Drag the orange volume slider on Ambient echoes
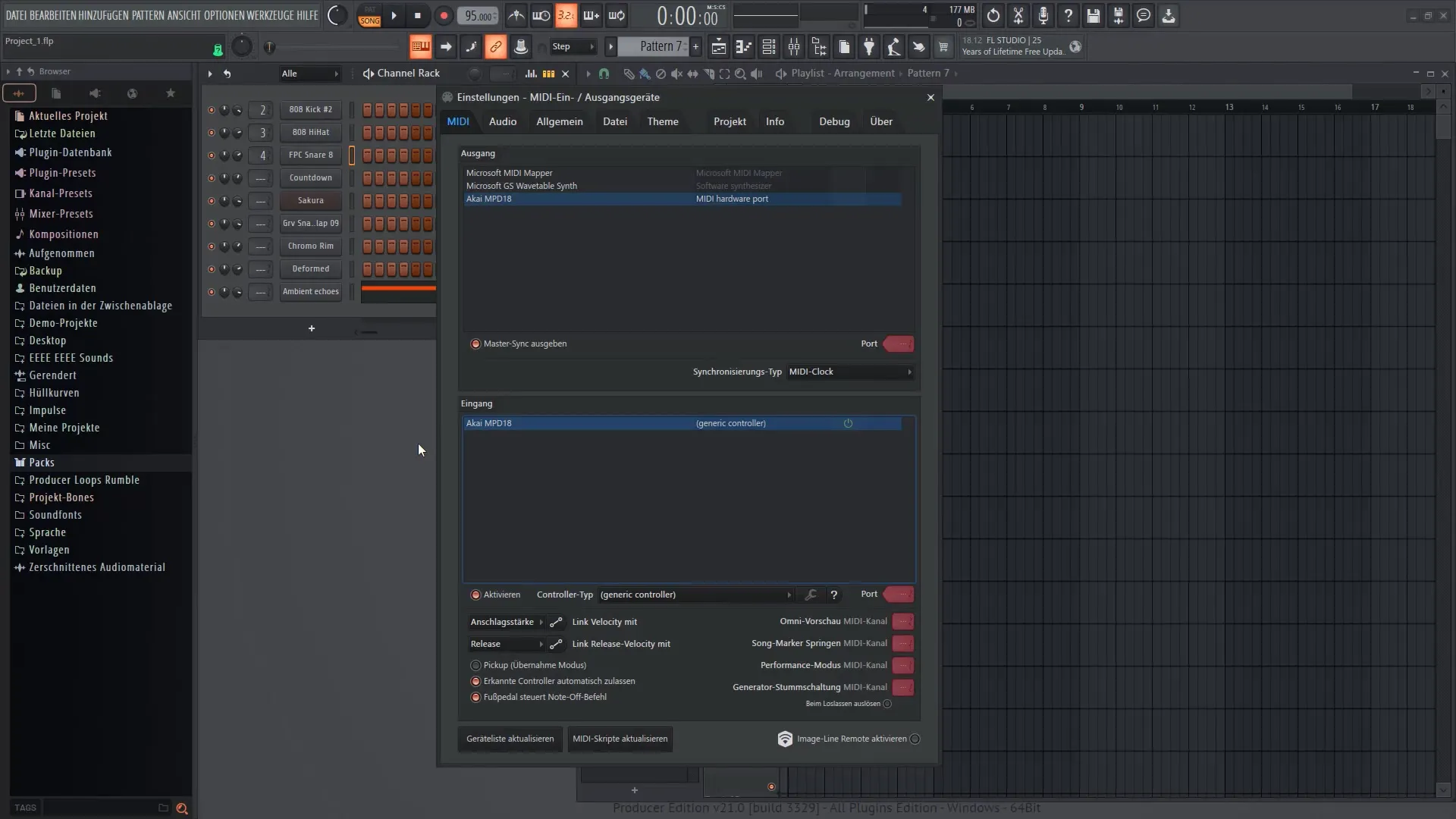1456x819 pixels. pyautogui.click(x=398, y=290)
